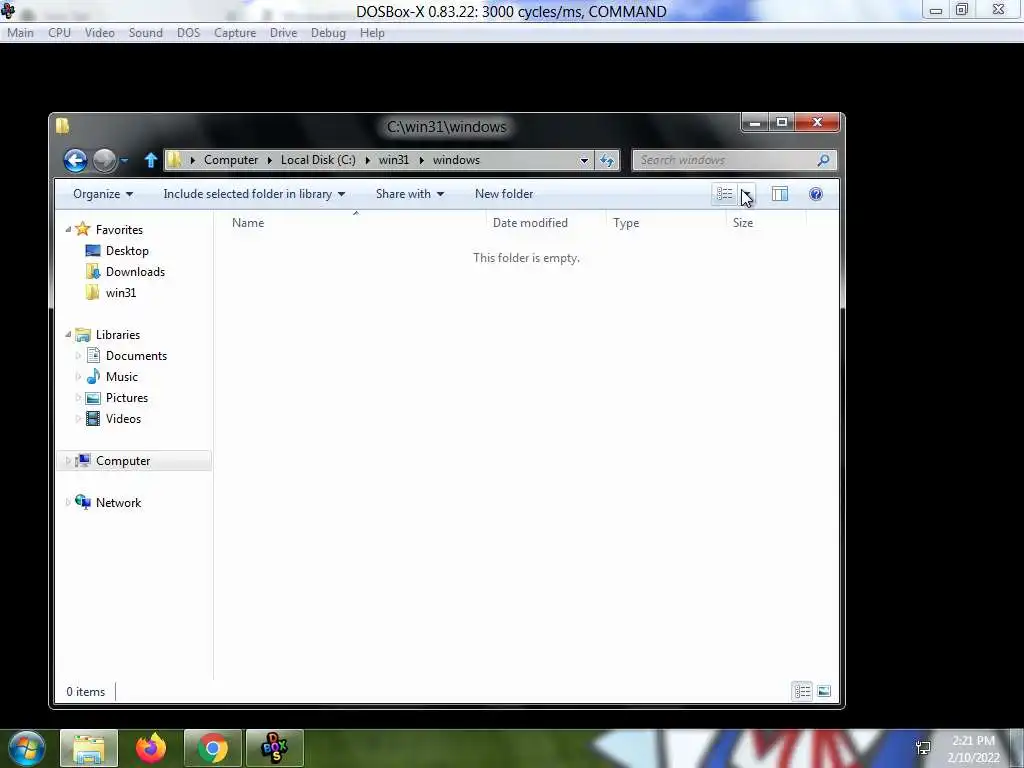Select Computer in the address breadcrumb
The width and height of the screenshot is (1024, 768).
tap(231, 160)
